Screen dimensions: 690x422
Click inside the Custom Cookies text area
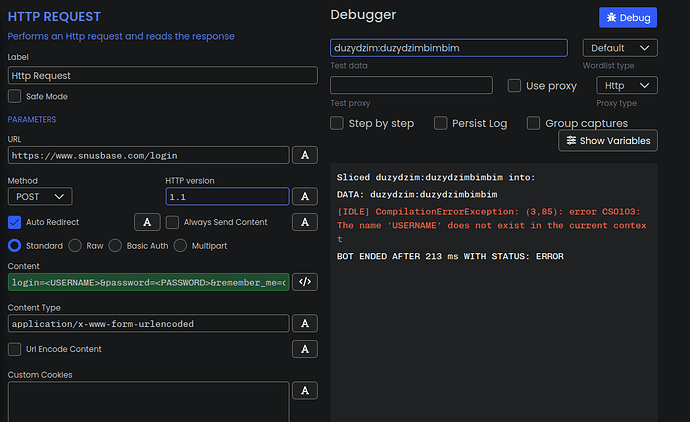pyautogui.click(x=148, y=402)
